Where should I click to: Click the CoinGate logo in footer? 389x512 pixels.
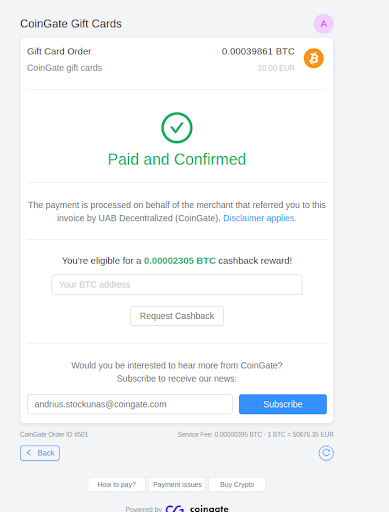[x=197, y=508]
